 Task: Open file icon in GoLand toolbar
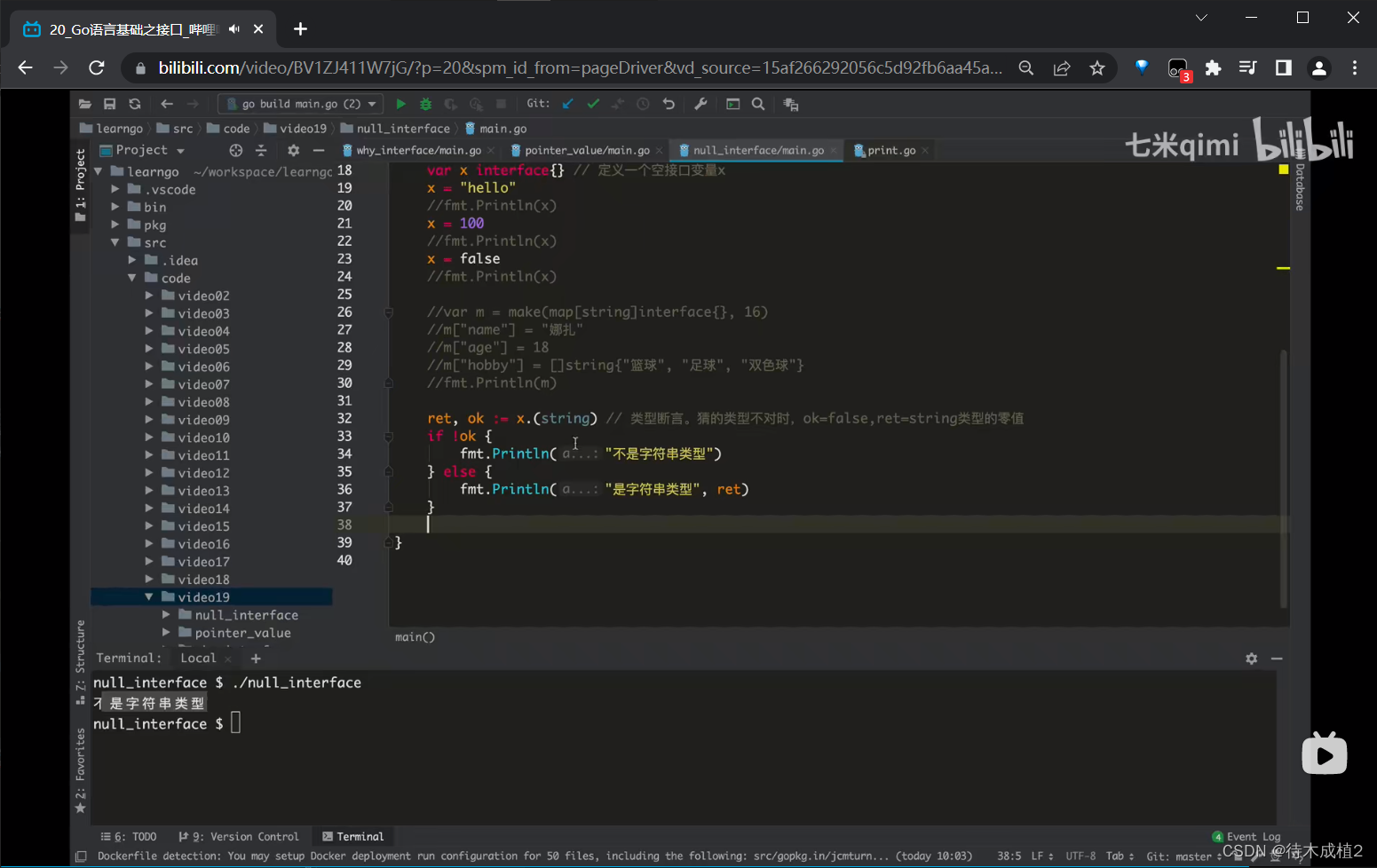click(x=85, y=104)
